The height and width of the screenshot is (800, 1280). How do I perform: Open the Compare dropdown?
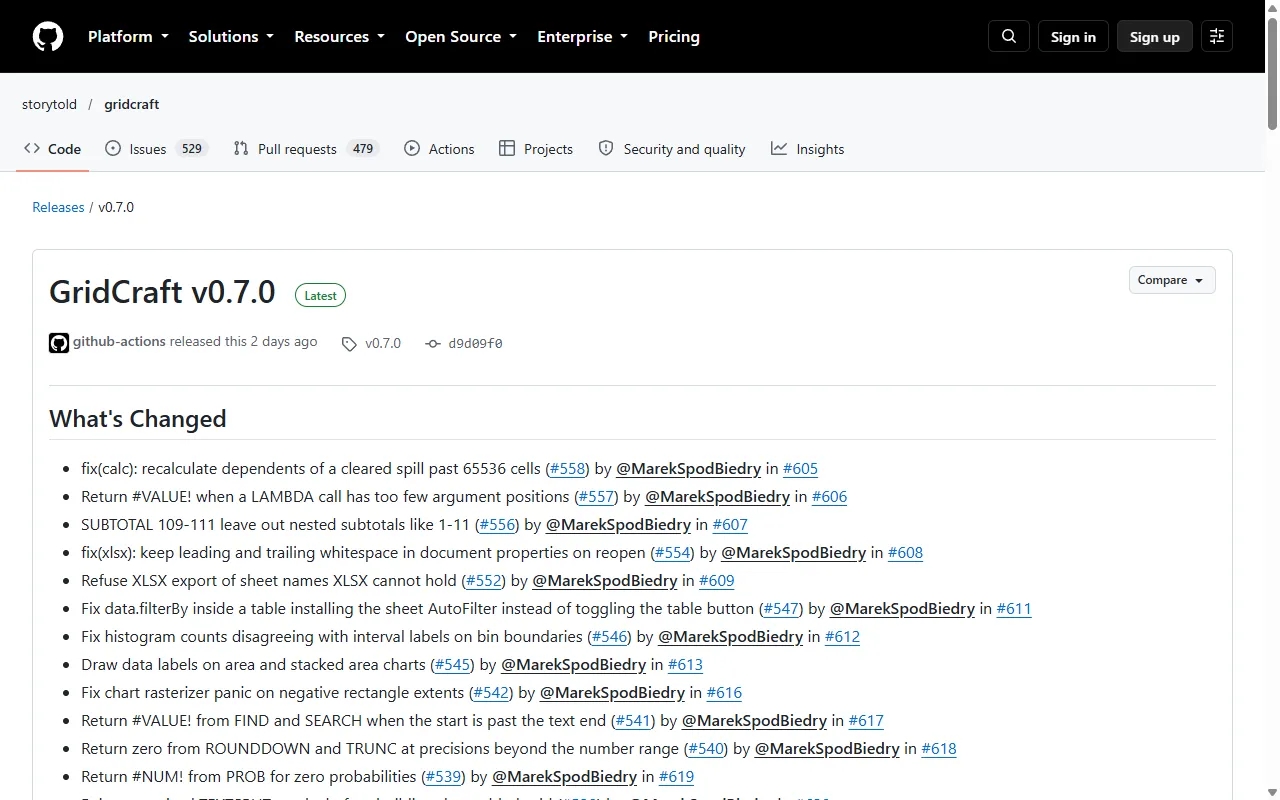point(1172,280)
